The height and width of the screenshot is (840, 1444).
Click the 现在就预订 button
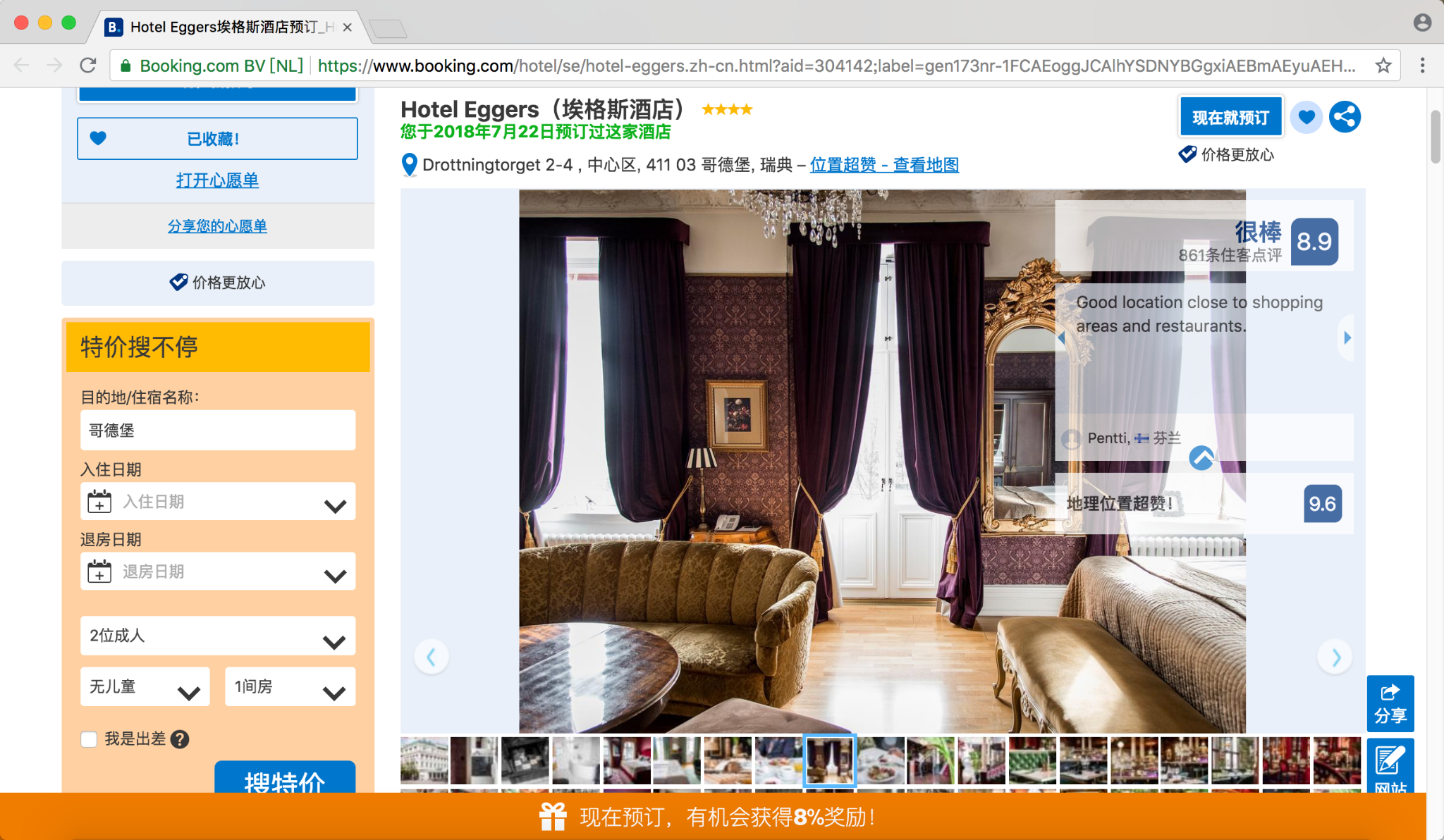click(1230, 117)
